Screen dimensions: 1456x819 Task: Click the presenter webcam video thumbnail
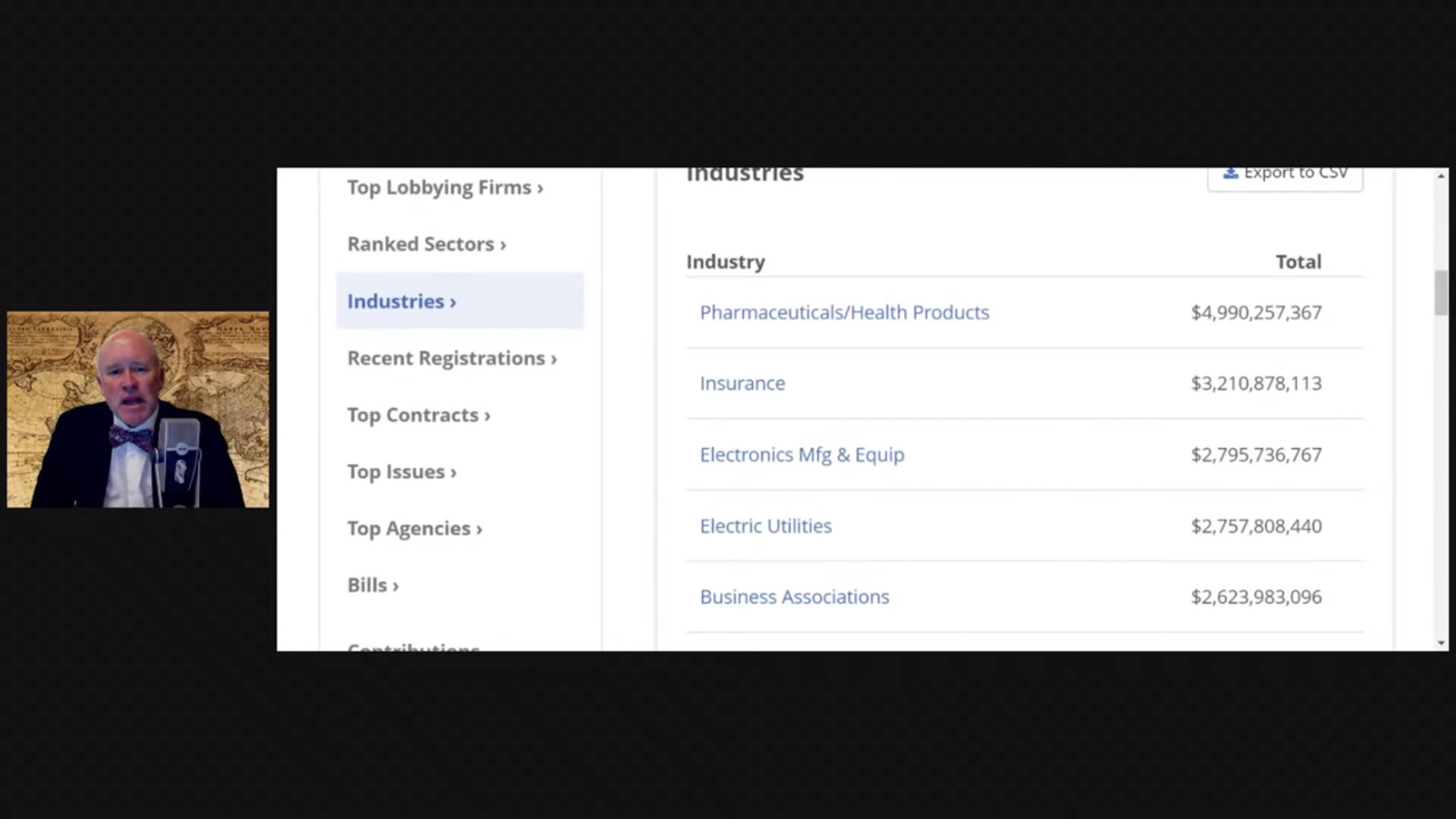click(x=138, y=409)
